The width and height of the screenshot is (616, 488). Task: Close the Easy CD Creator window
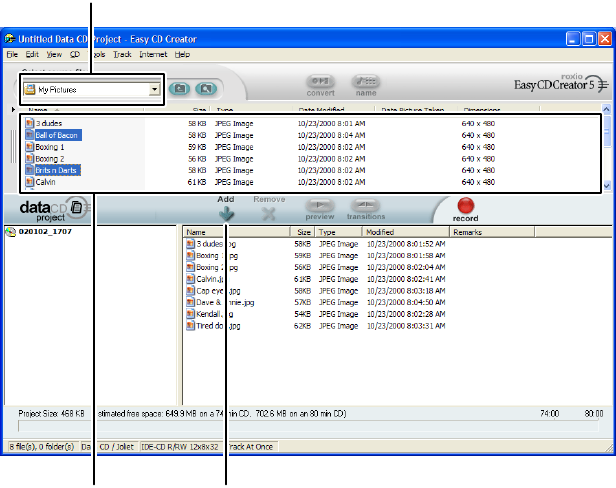[604, 39]
